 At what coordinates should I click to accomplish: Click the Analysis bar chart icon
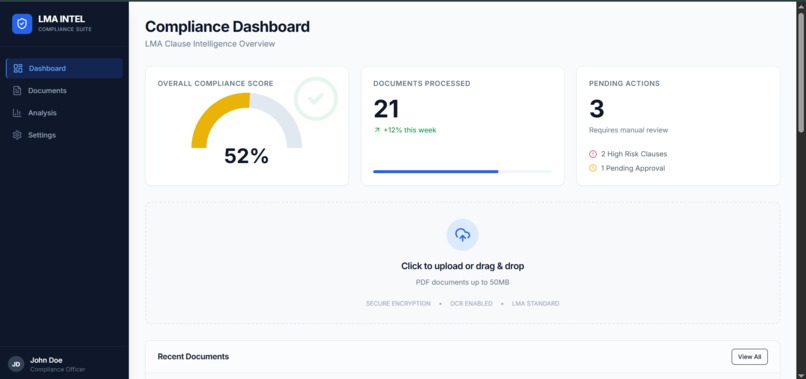point(17,113)
